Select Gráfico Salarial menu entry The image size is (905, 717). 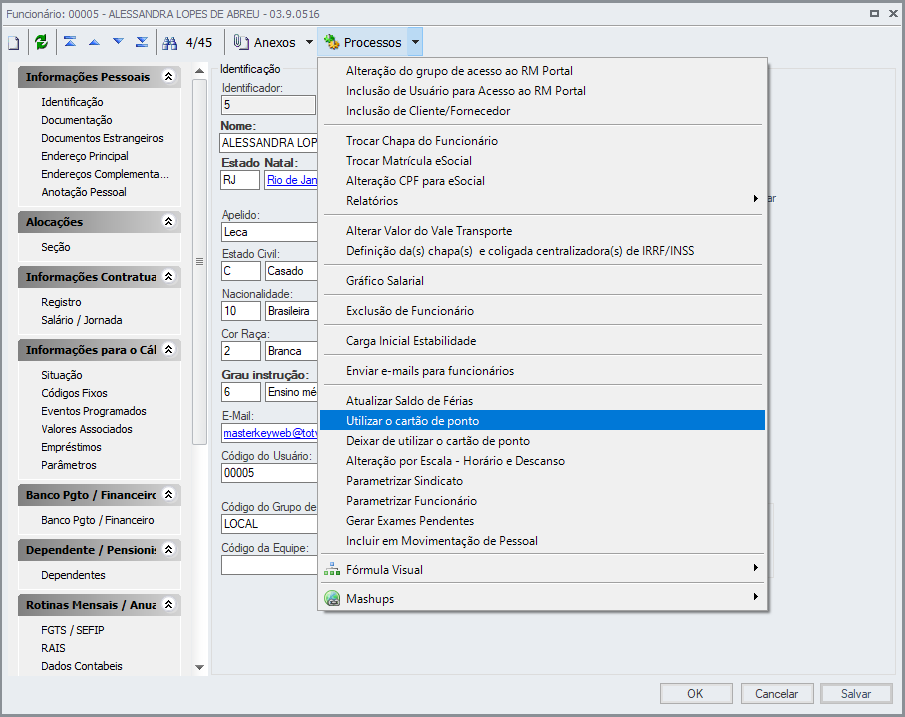(542, 281)
